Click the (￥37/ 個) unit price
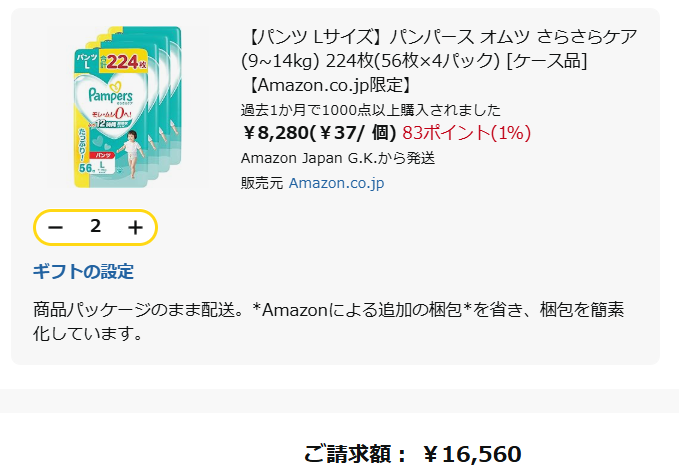This screenshot has width=679, height=466. coord(354,133)
